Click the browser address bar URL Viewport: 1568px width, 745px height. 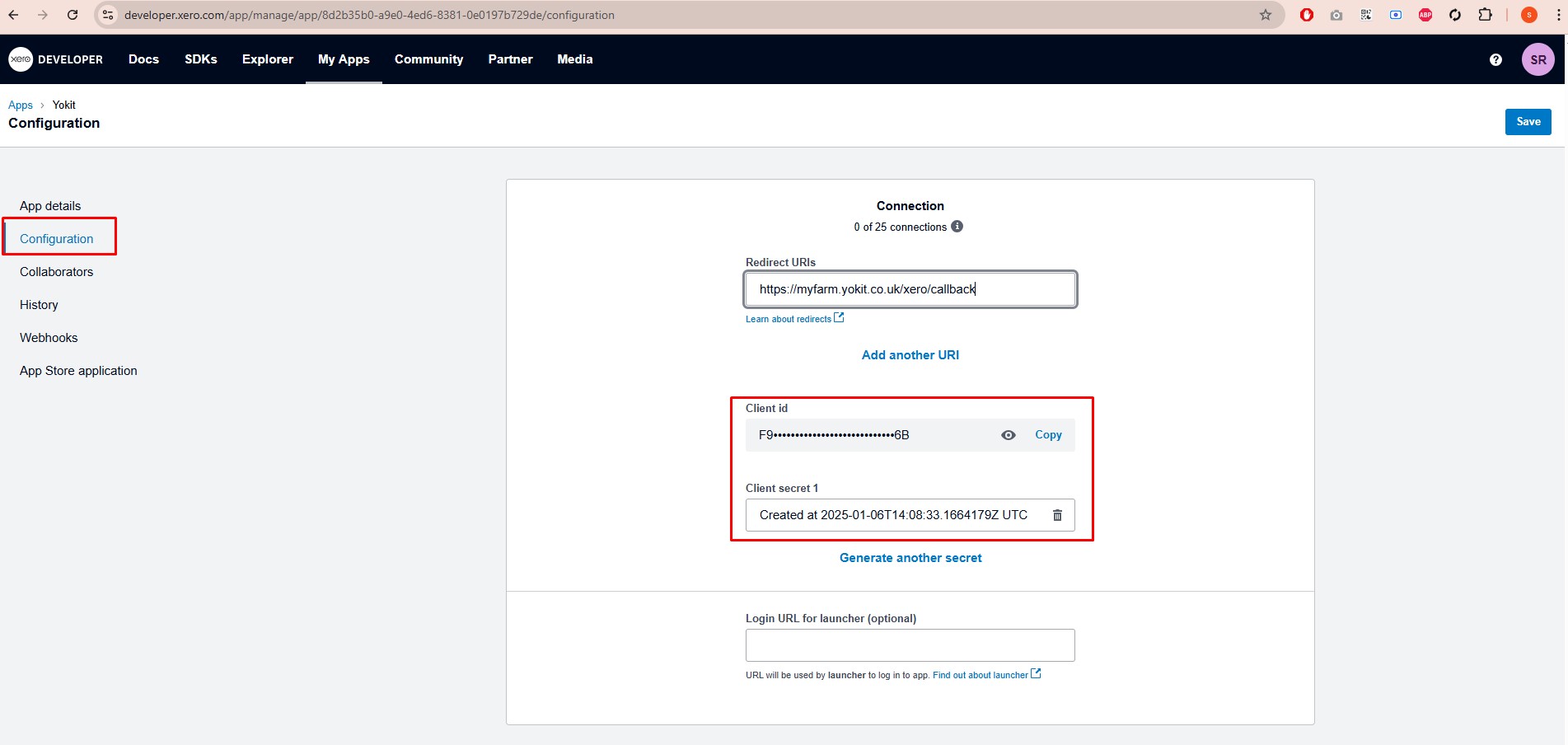click(x=369, y=15)
